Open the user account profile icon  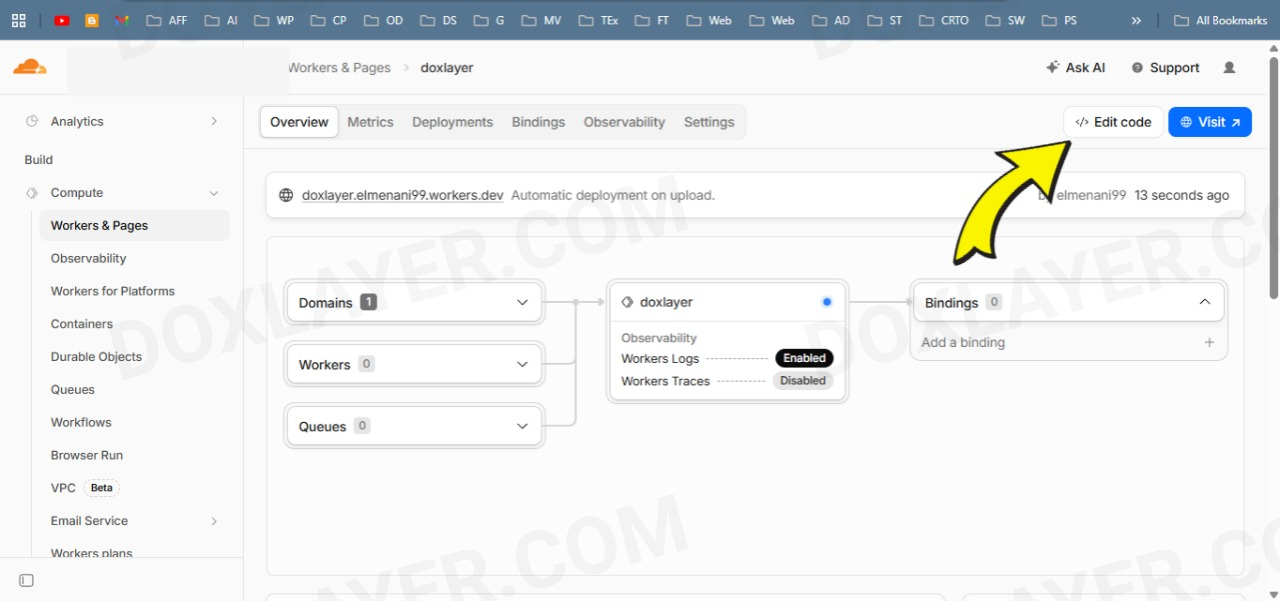(1229, 67)
